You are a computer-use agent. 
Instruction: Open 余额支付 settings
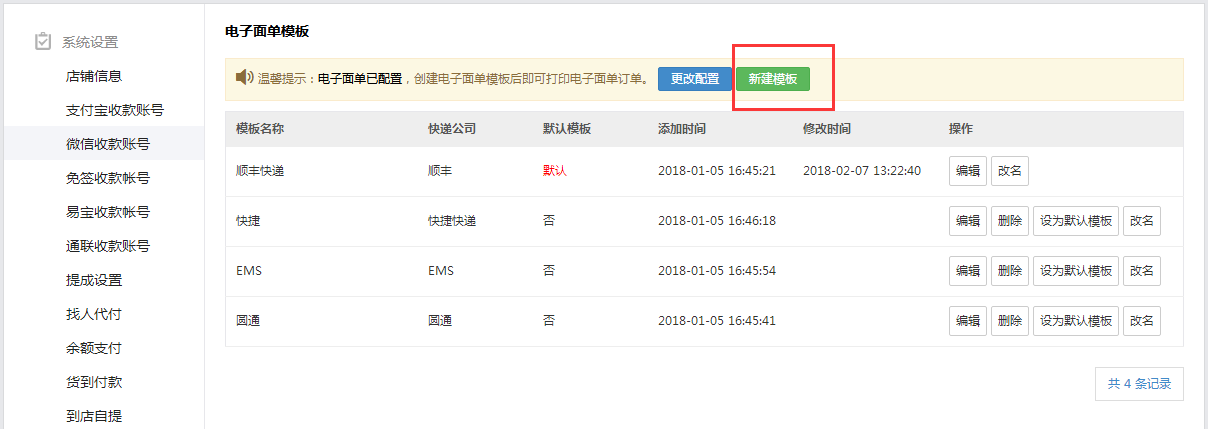(94, 348)
